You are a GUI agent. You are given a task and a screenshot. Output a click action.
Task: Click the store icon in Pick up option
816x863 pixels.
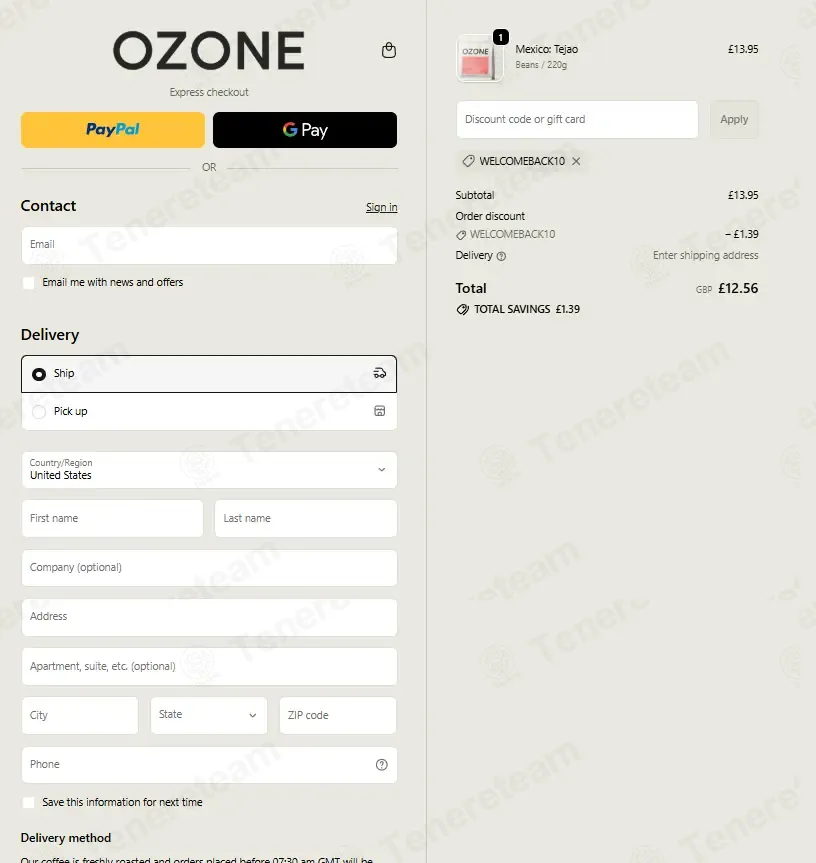pyautogui.click(x=380, y=411)
